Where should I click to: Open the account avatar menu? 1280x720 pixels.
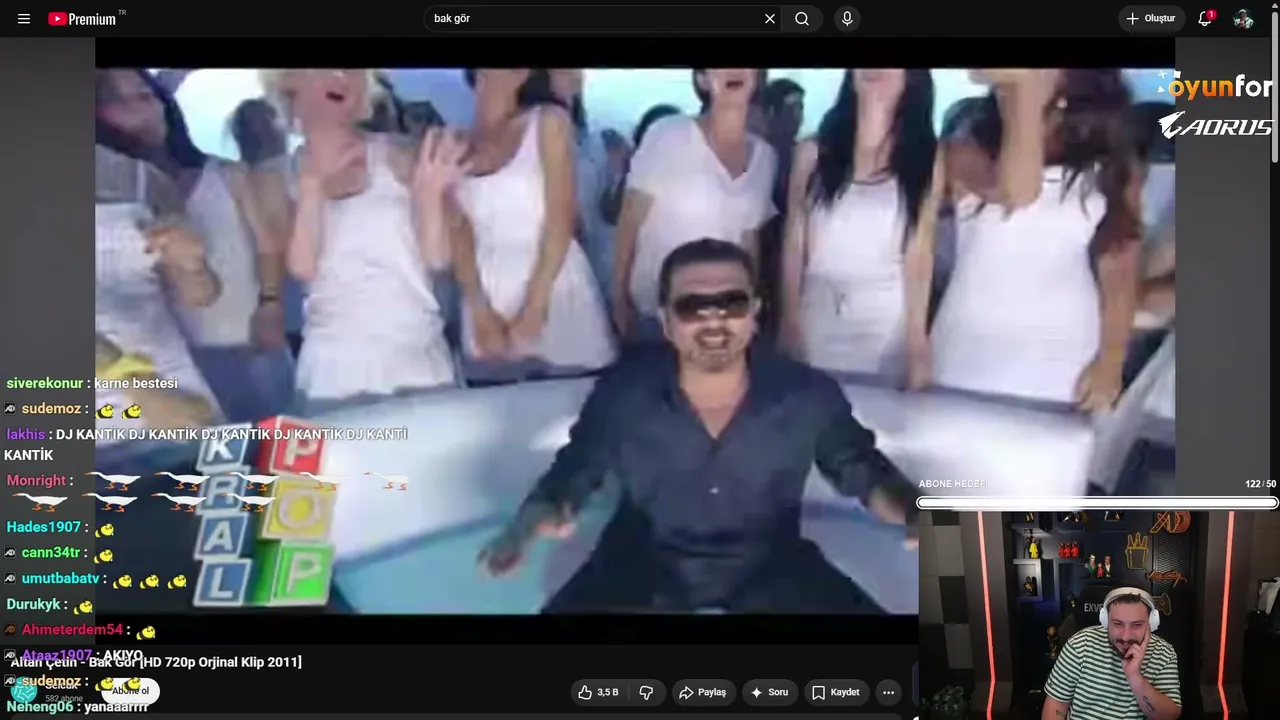(x=1243, y=19)
